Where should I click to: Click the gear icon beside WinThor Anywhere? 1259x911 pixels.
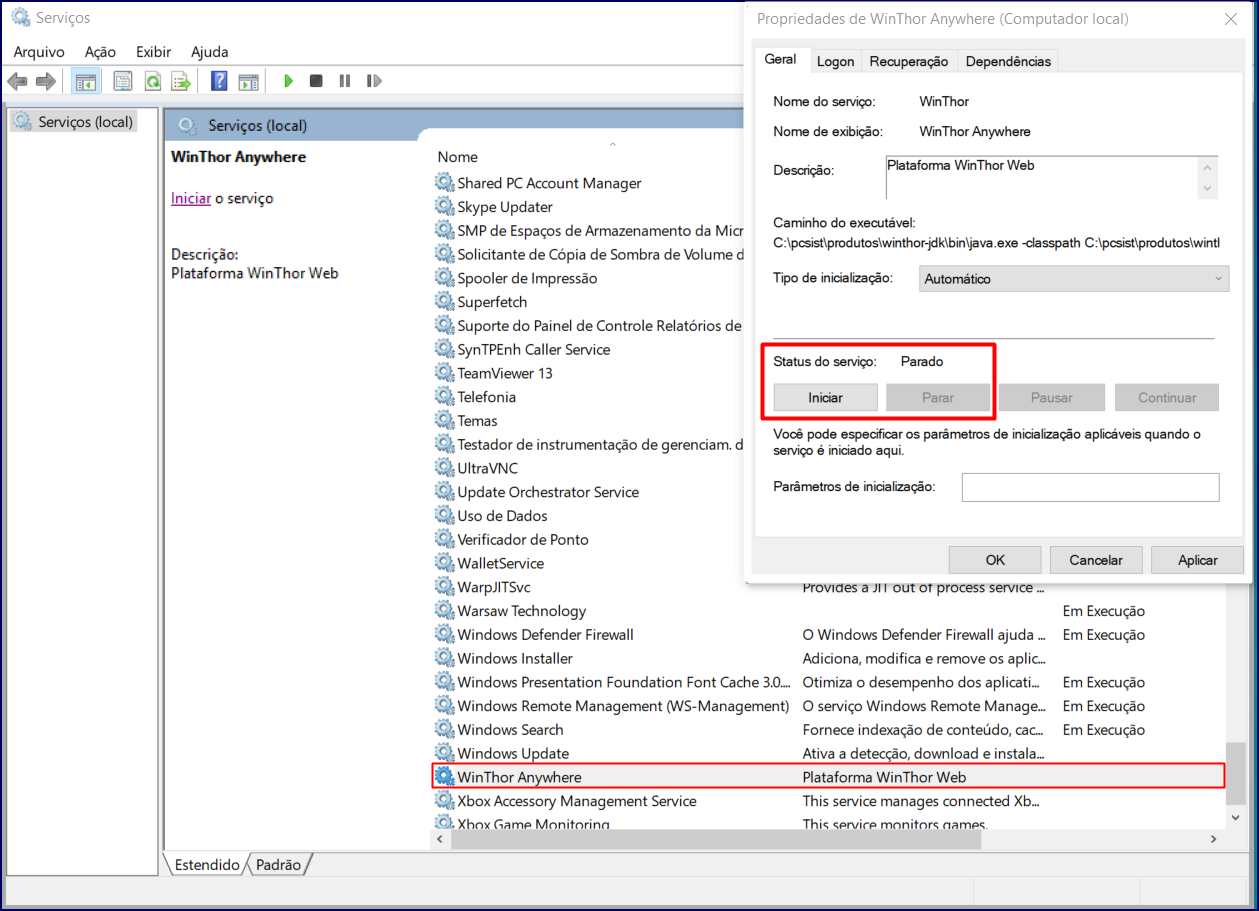click(x=444, y=776)
